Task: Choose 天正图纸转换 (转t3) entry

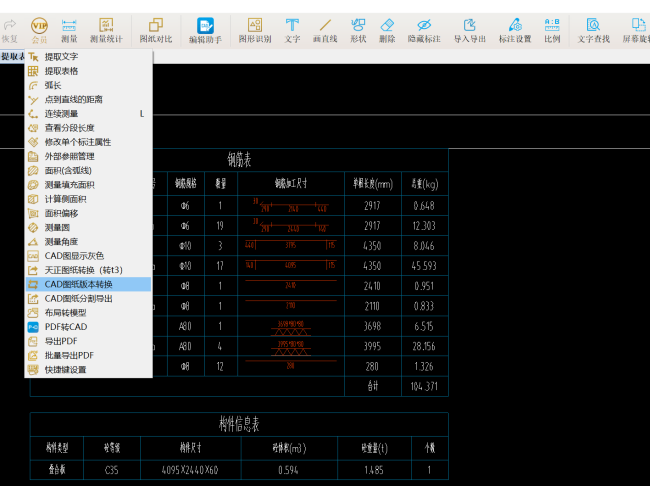Action: point(88,270)
